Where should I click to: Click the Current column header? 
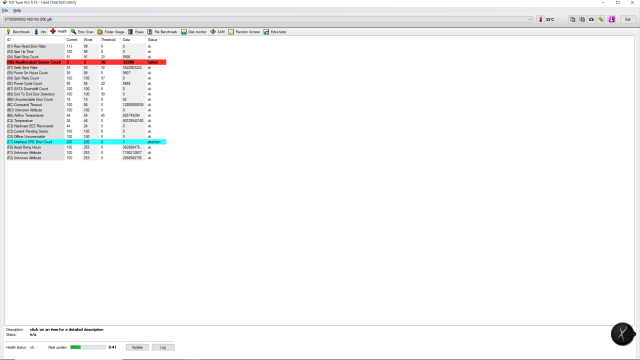pyautogui.click(x=73, y=40)
